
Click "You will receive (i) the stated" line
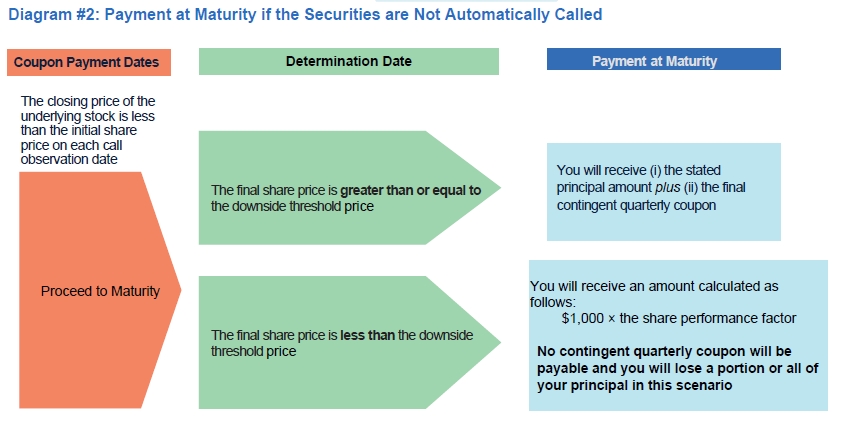coord(640,171)
